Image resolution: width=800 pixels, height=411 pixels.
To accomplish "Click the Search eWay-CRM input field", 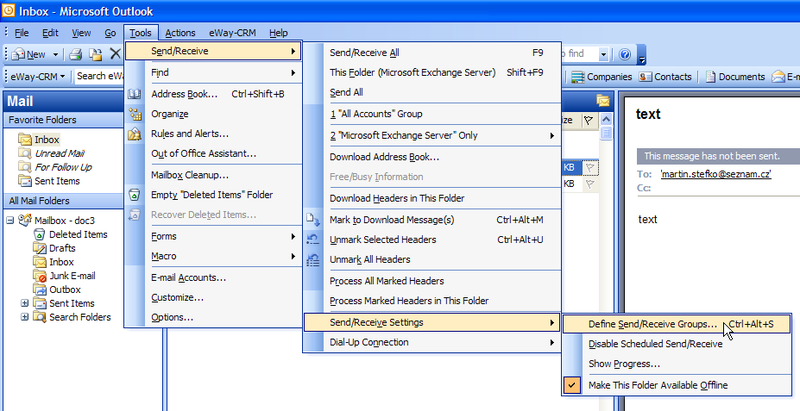I will (100, 76).
